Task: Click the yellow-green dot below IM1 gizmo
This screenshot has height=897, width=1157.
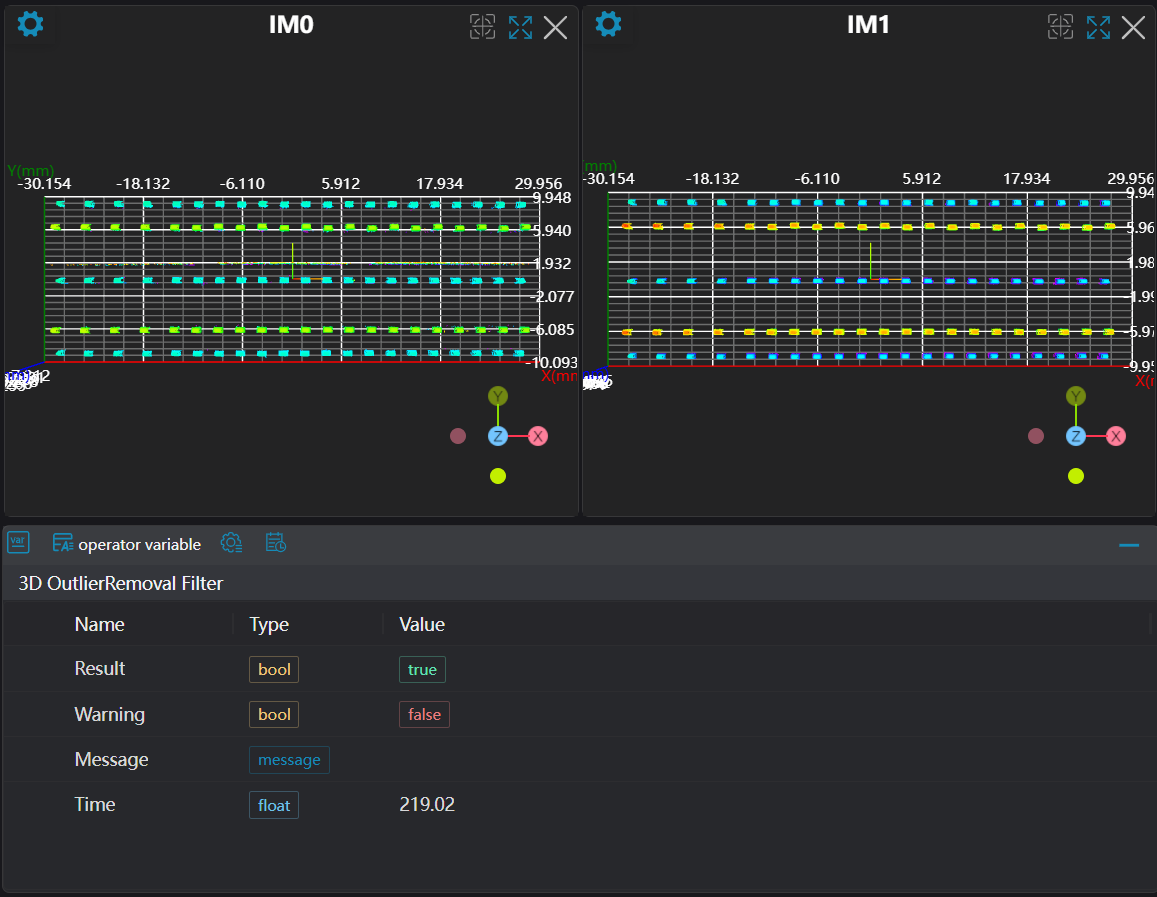Action: pos(1076,476)
